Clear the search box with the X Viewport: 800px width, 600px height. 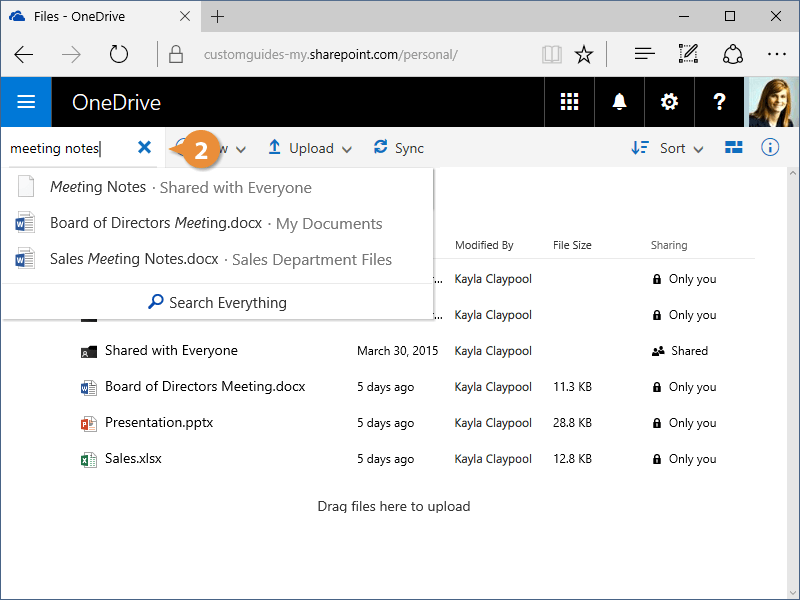144,148
